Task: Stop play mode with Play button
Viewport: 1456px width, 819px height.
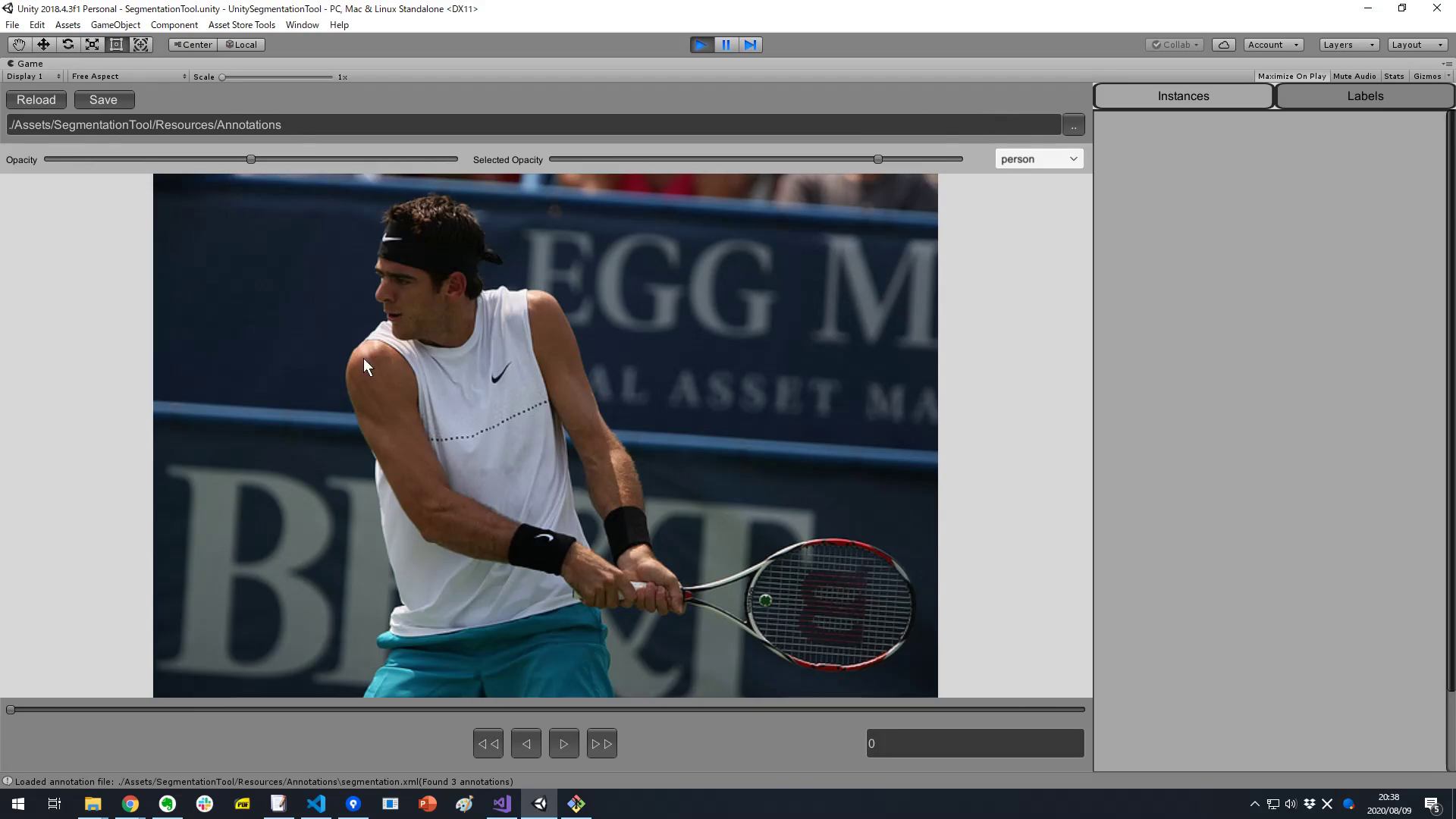Action: pos(701,45)
